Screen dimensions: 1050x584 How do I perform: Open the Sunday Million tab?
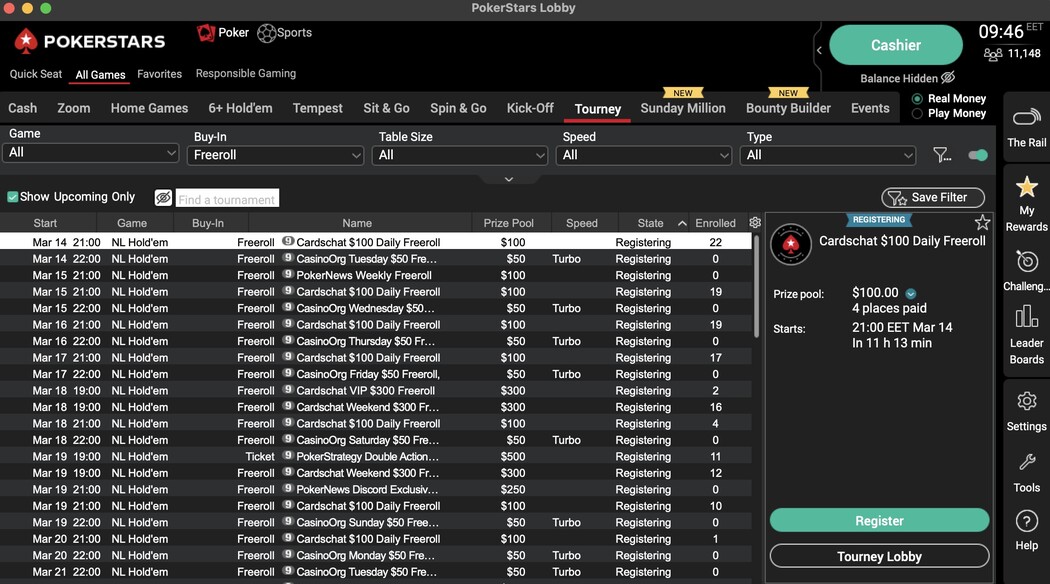coord(683,108)
